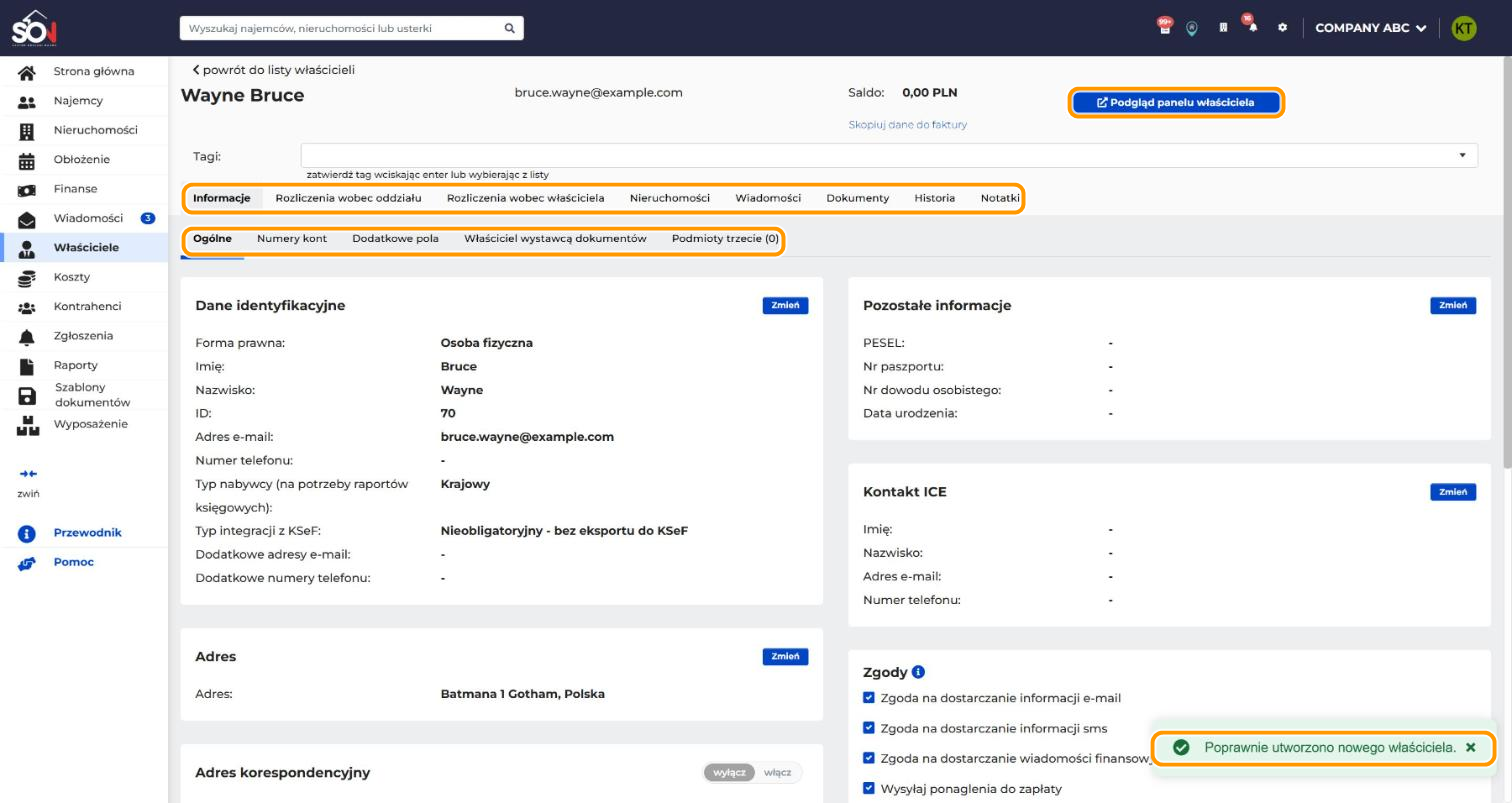Follow Skopiuj dane do faktury link

coord(907,125)
